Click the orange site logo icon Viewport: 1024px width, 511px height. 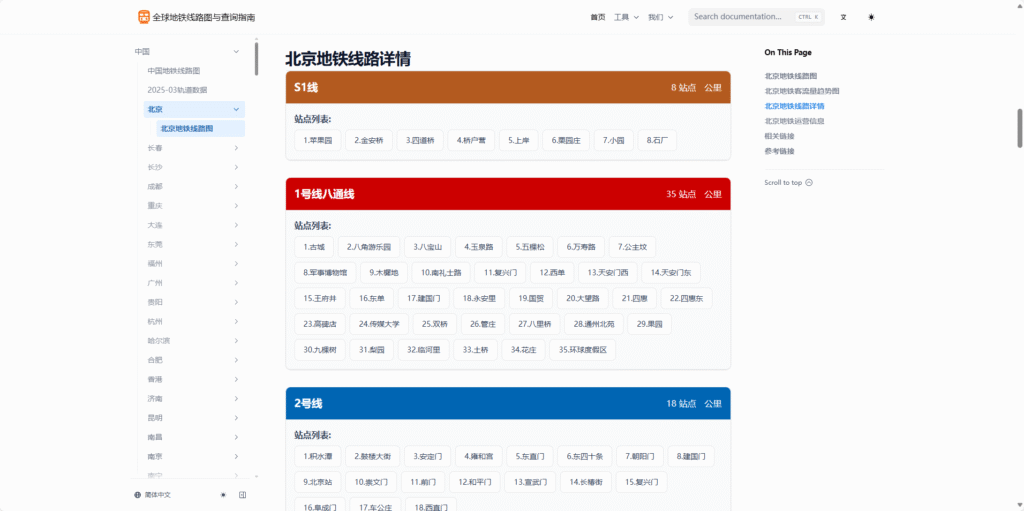[144, 17]
